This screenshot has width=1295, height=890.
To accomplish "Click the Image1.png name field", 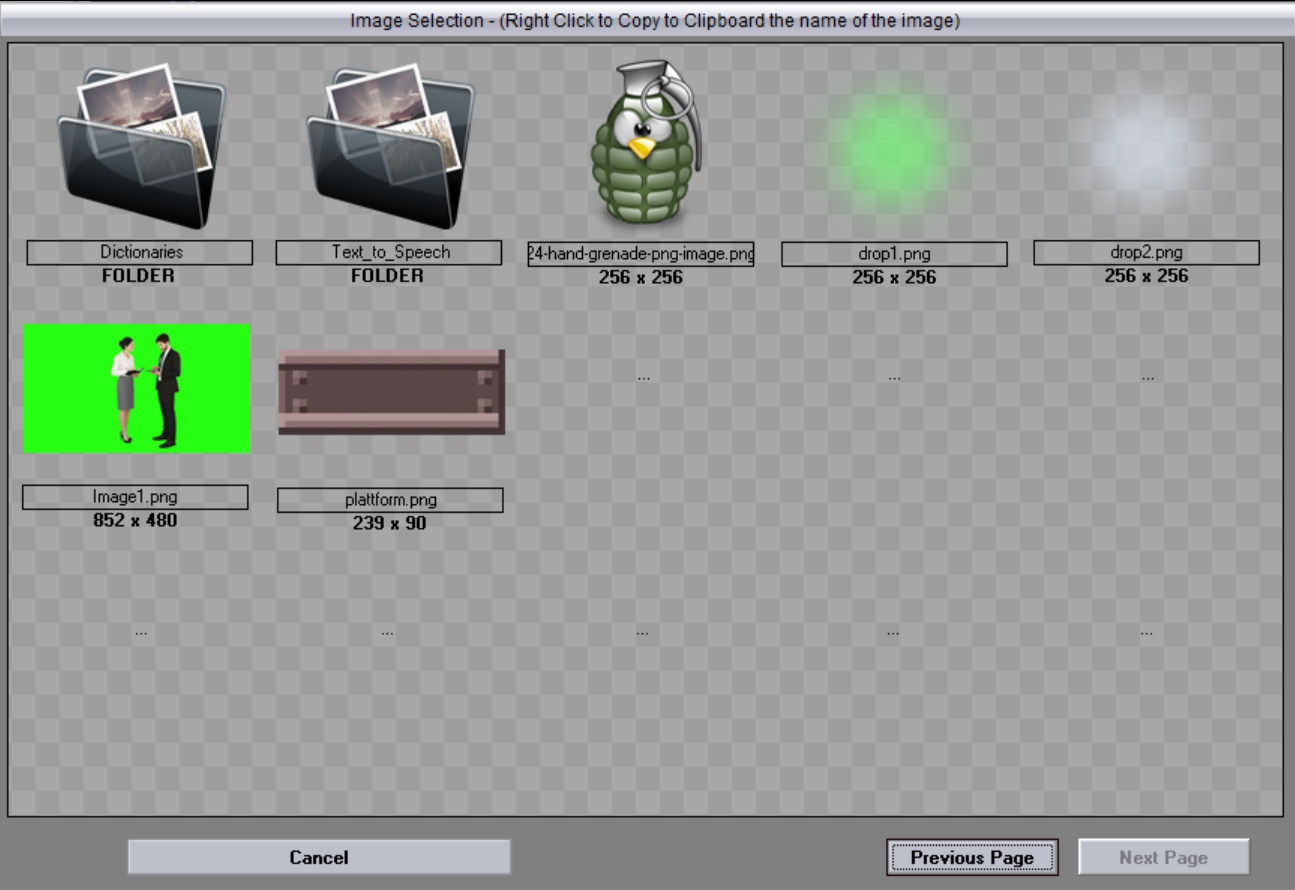I will pyautogui.click(x=135, y=497).
